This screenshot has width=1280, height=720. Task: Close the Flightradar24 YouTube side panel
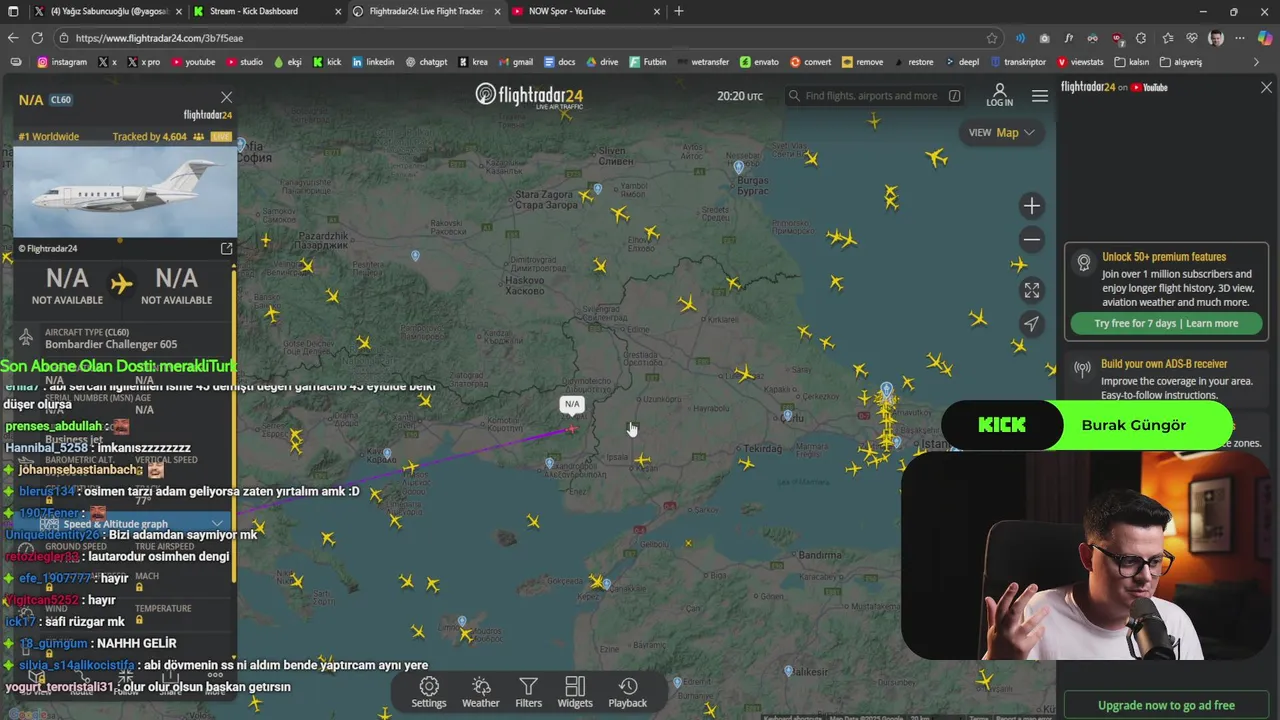click(x=1266, y=88)
